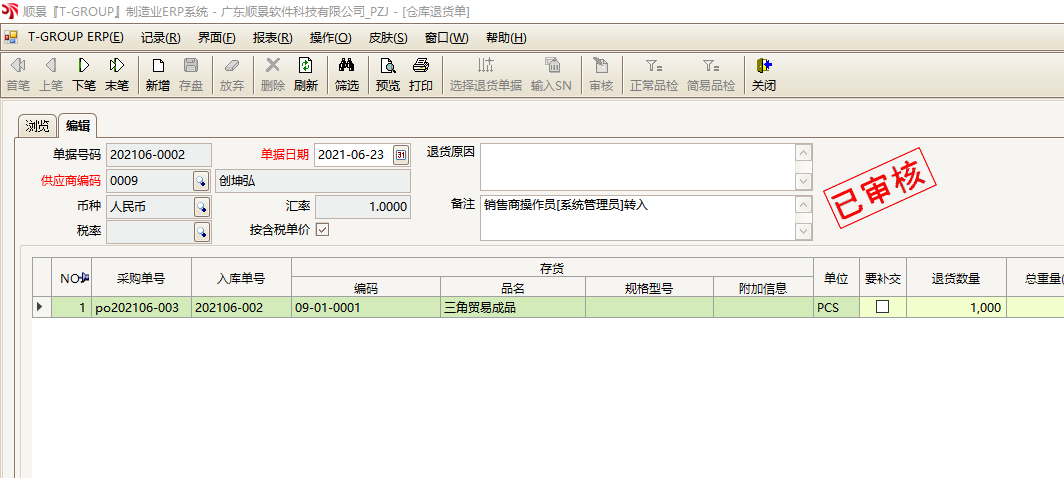Screen dimensions: 1064x478
Task: Click the 退货数量 column header
Action: [x=955, y=278]
